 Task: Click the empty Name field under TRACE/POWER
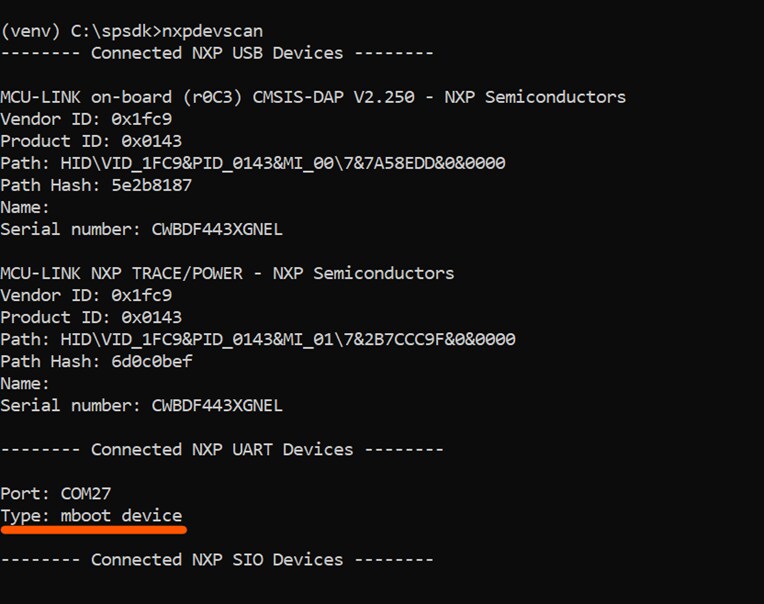click(25, 383)
